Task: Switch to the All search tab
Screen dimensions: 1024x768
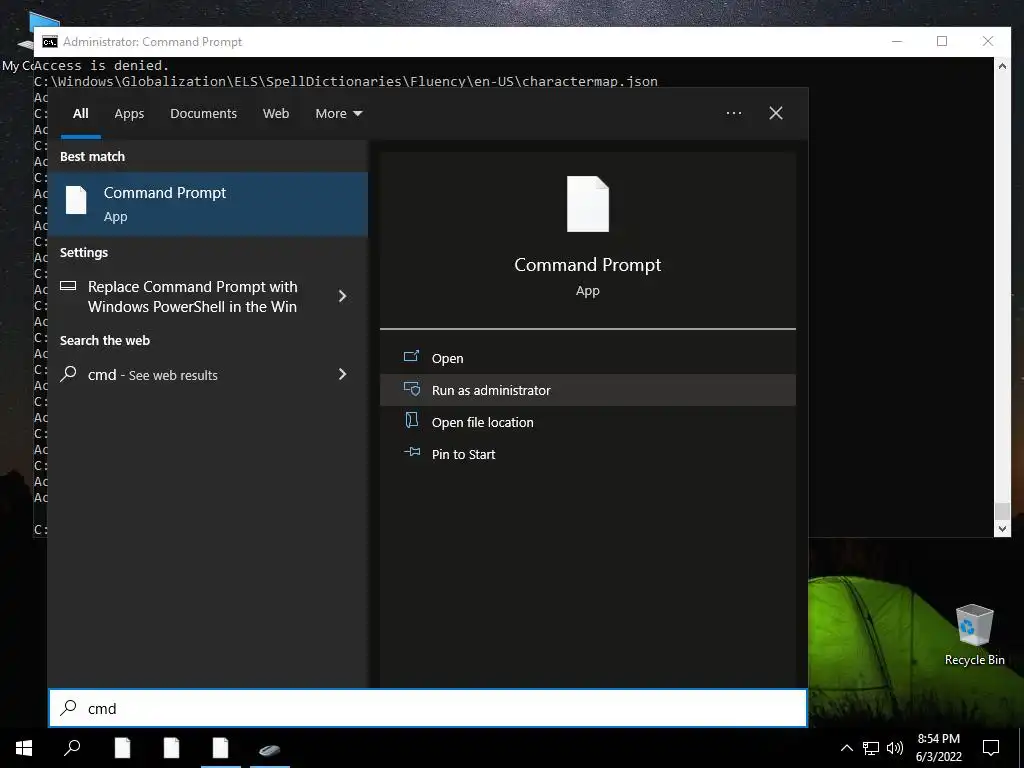Action: 80,114
